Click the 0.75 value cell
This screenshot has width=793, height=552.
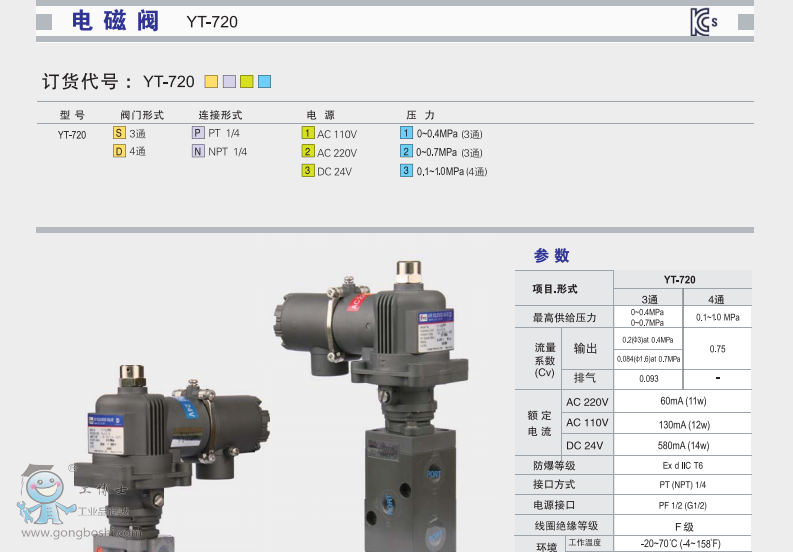click(x=717, y=349)
